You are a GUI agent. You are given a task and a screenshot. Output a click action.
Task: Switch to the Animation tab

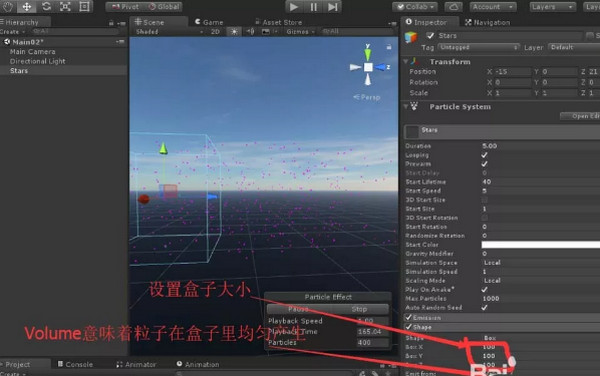198,364
